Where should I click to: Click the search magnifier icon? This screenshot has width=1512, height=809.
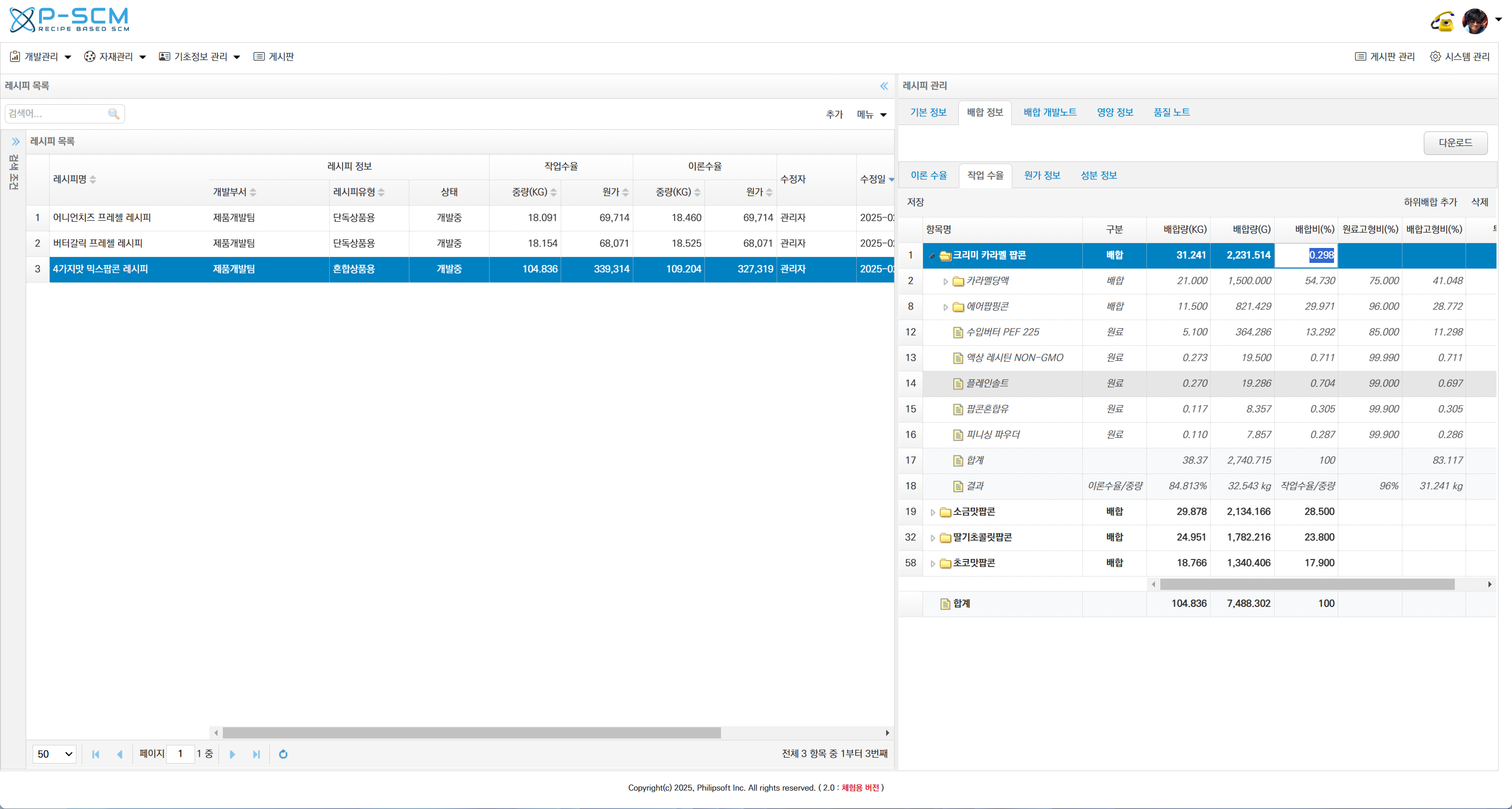[x=114, y=113]
